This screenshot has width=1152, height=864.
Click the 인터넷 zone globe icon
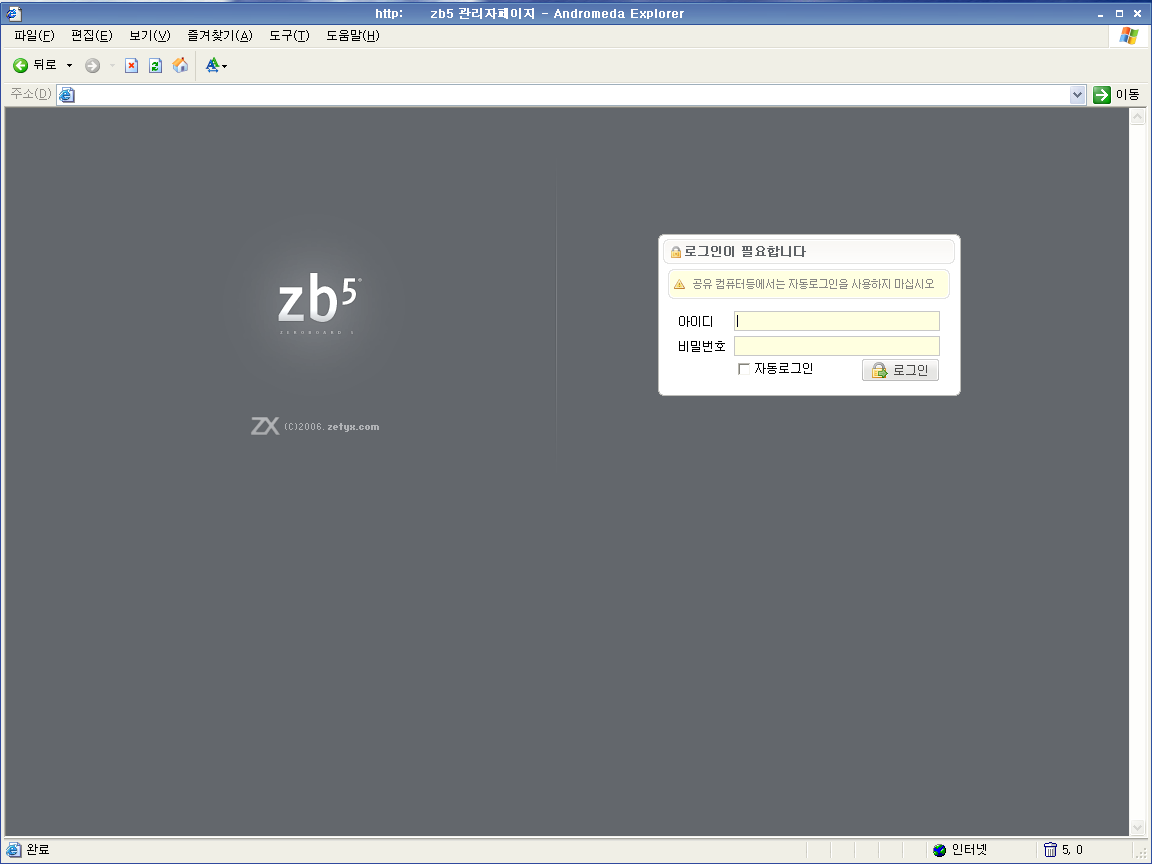(940, 850)
